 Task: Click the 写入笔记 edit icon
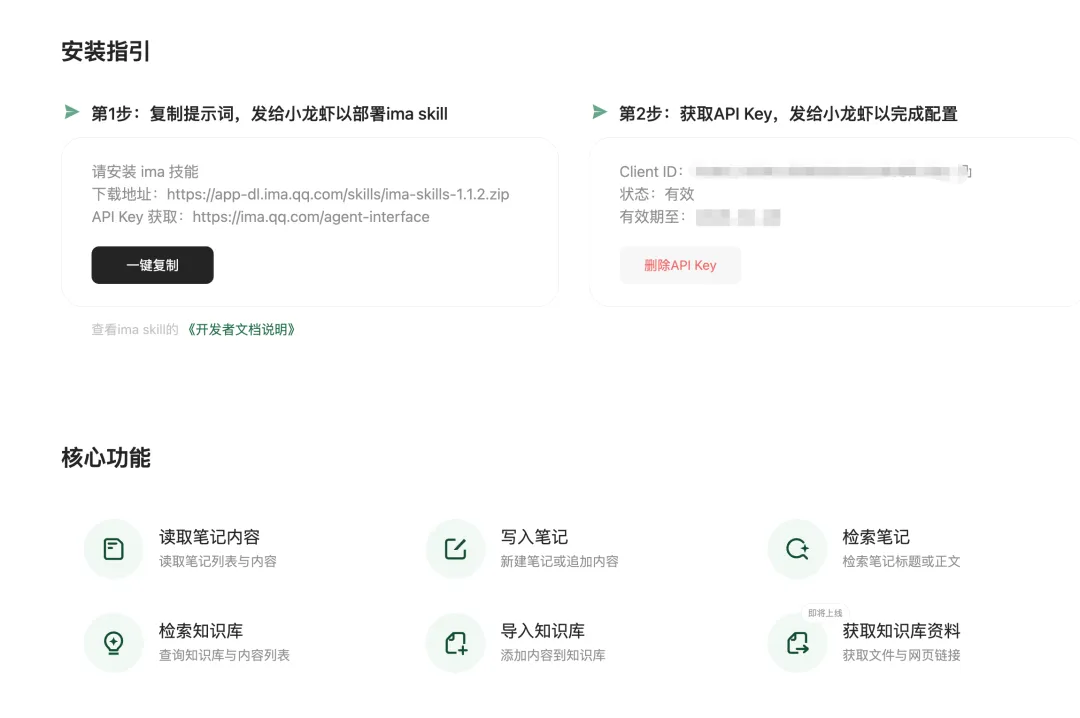coord(455,549)
